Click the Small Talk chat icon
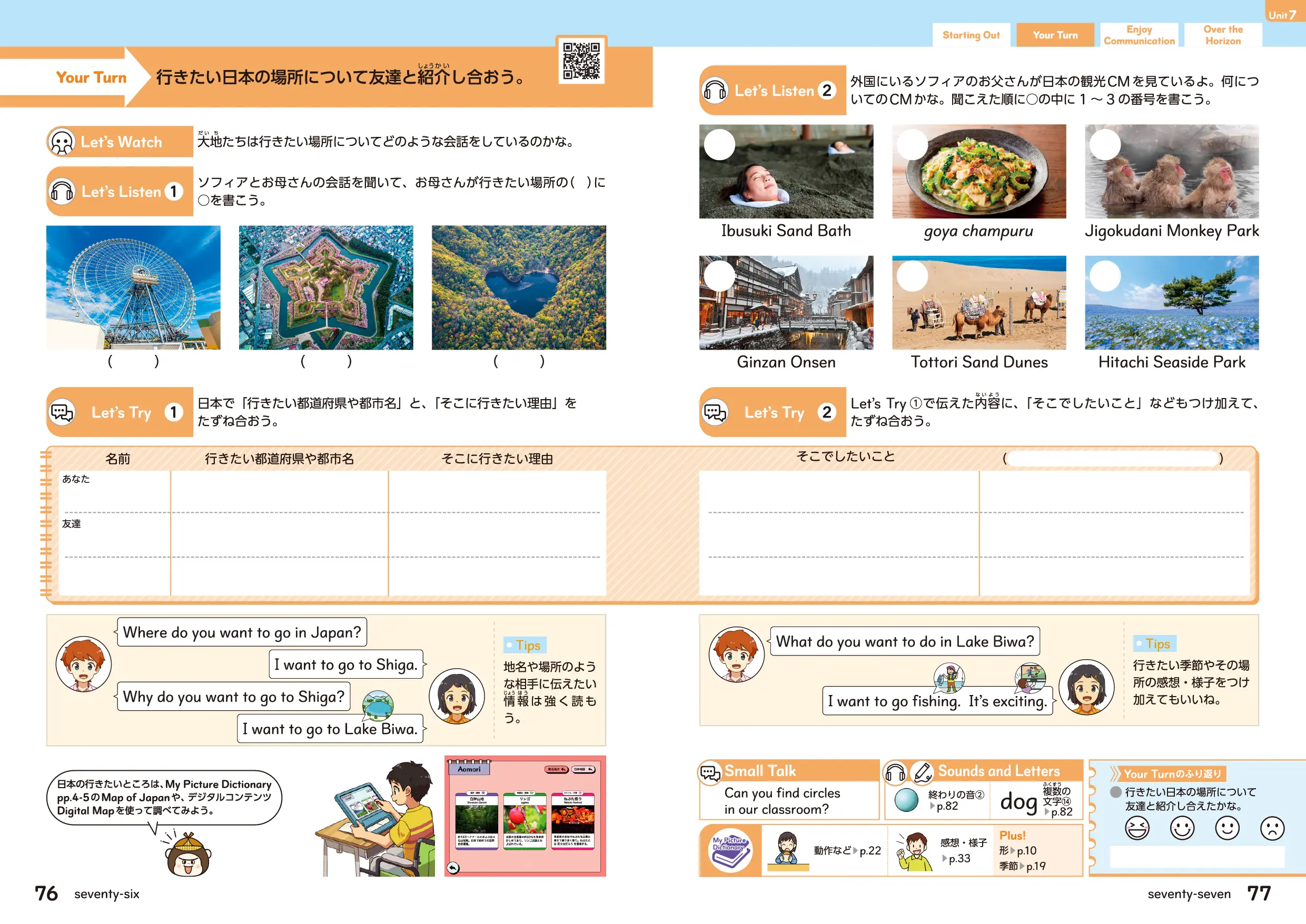This screenshot has height=924, width=1306. 710,772
